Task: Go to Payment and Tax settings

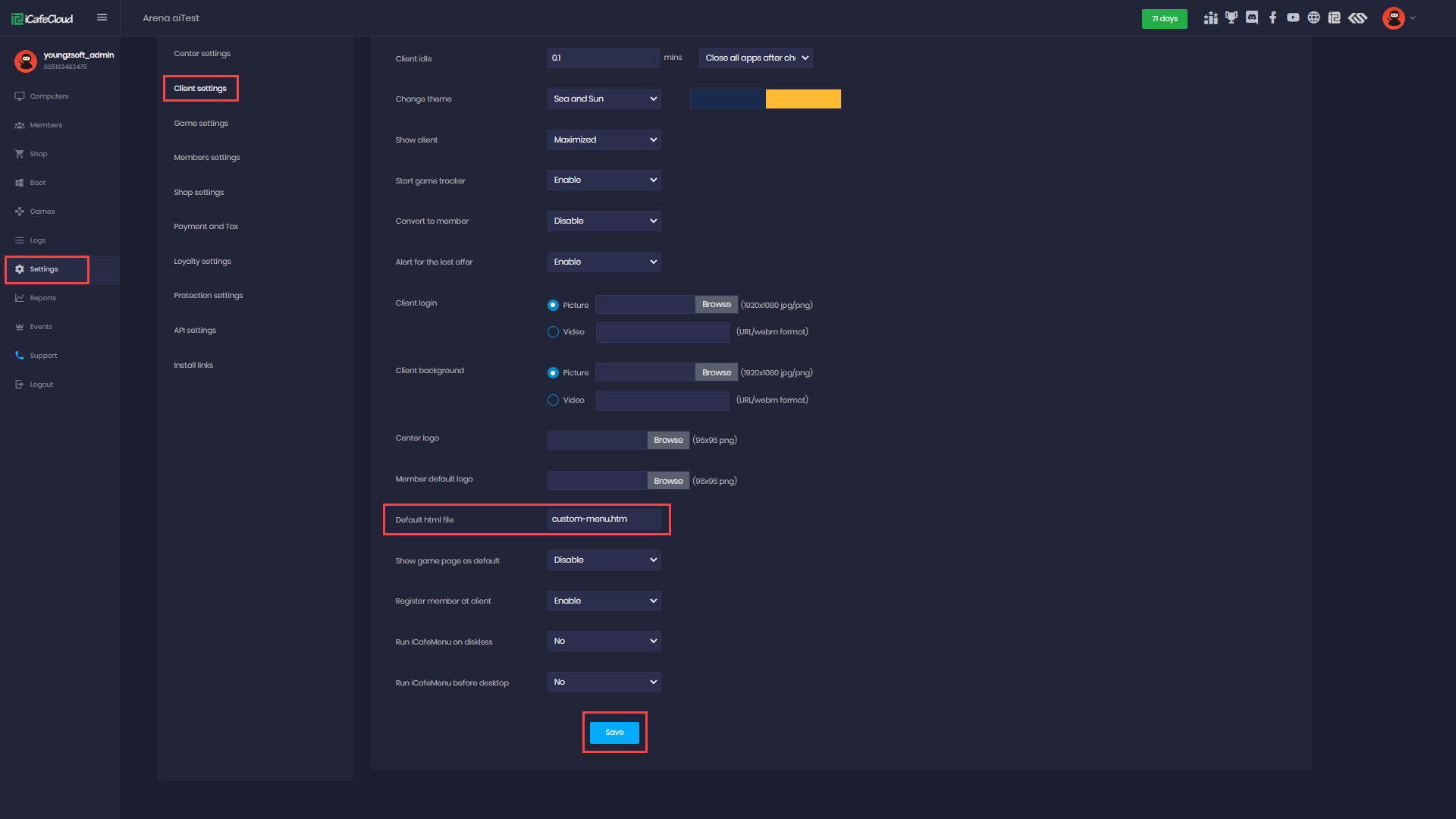Action: click(x=206, y=227)
